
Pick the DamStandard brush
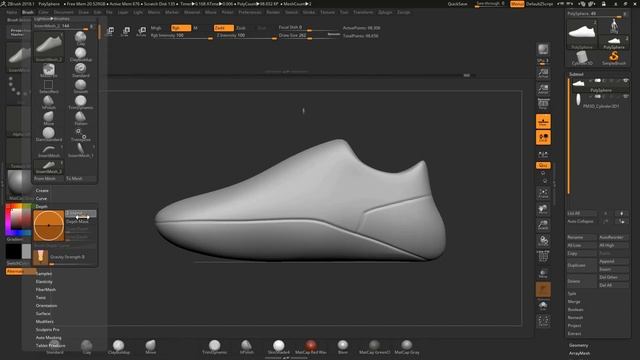[x=49, y=134]
